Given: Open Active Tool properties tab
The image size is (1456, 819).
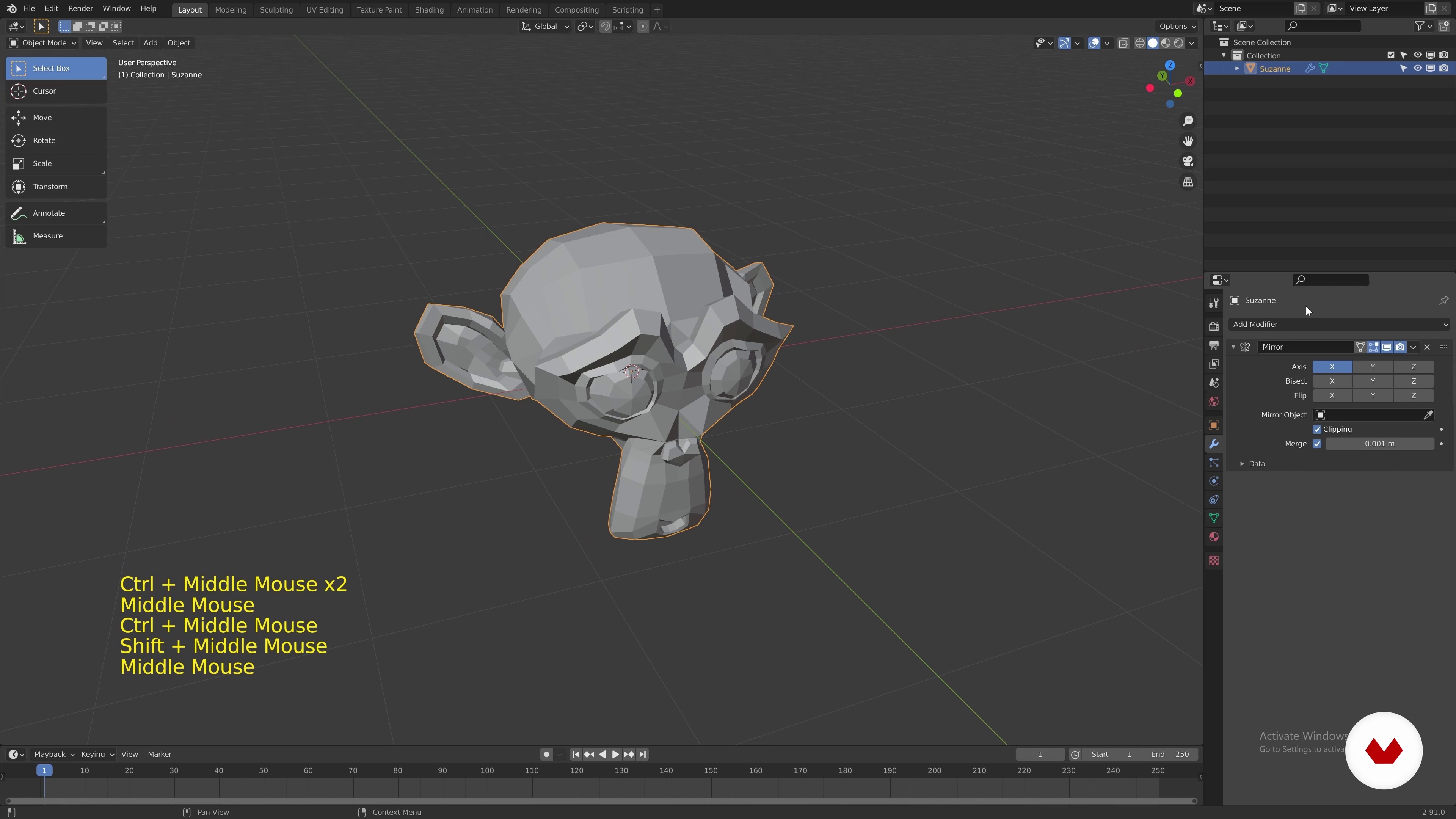Looking at the screenshot, I should [1213, 303].
